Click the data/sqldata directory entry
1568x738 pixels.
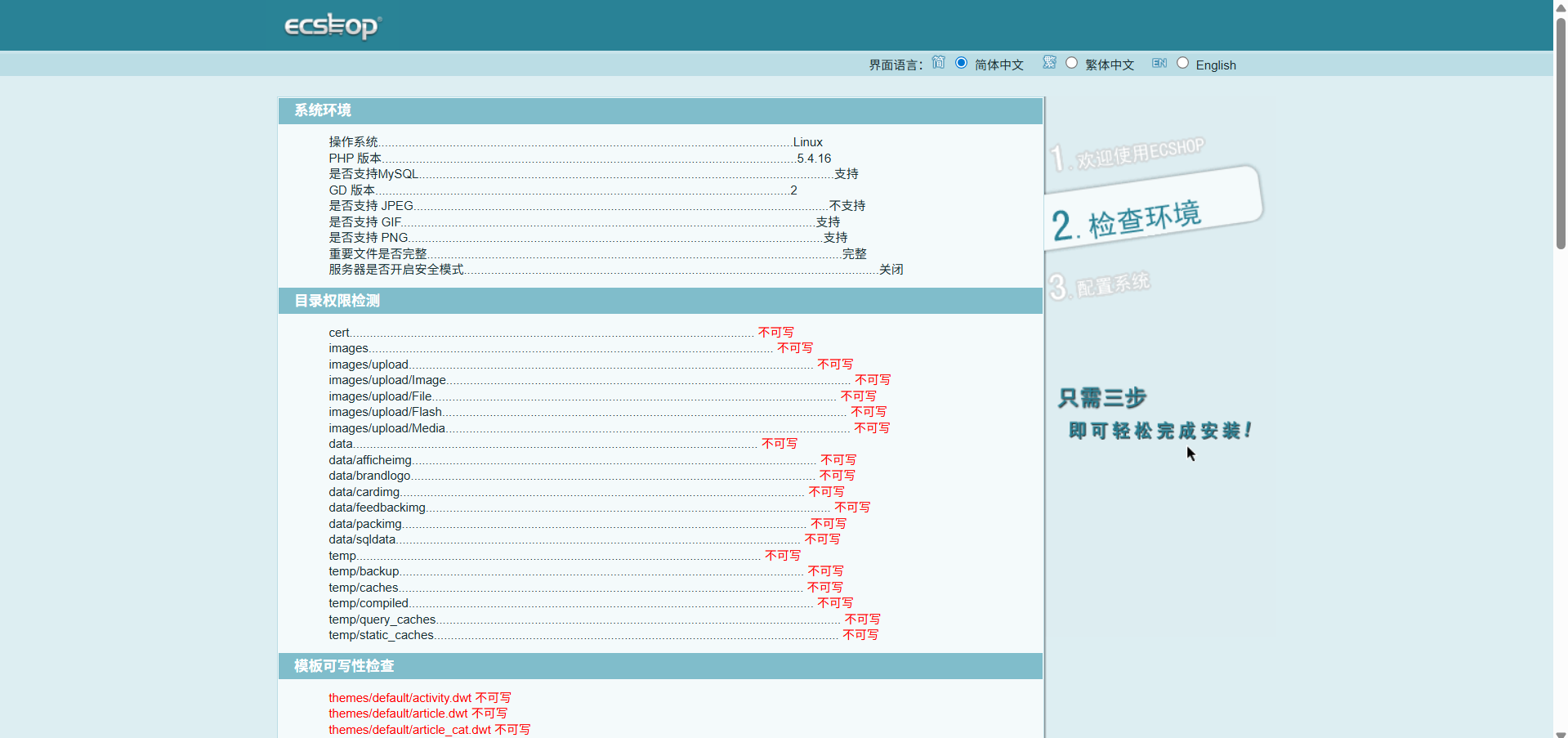pyautogui.click(x=584, y=539)
